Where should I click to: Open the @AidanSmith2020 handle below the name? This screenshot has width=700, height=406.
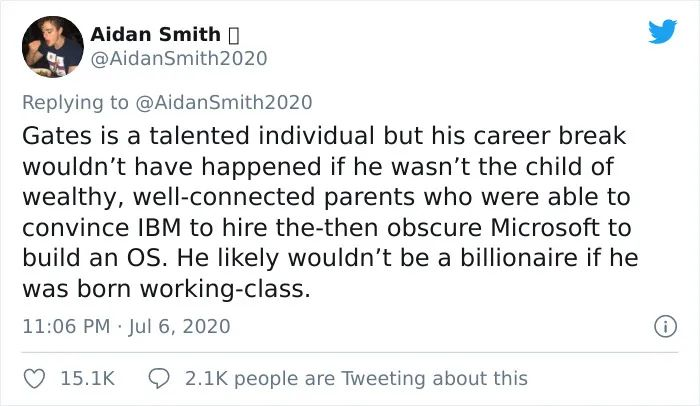point(179,59)
